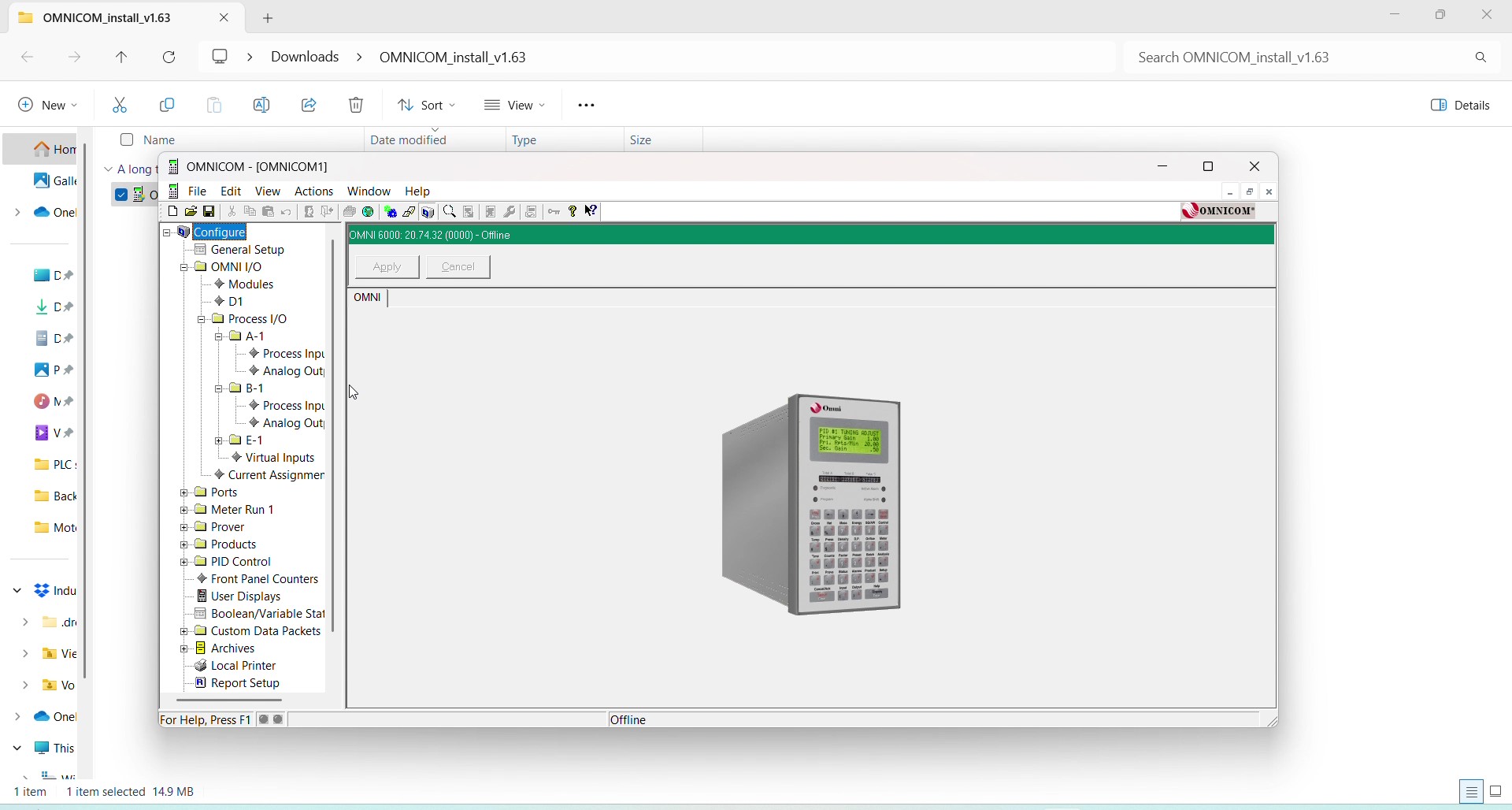
Task: Expand the Archives tree node
Action: [x=184, y=649]
